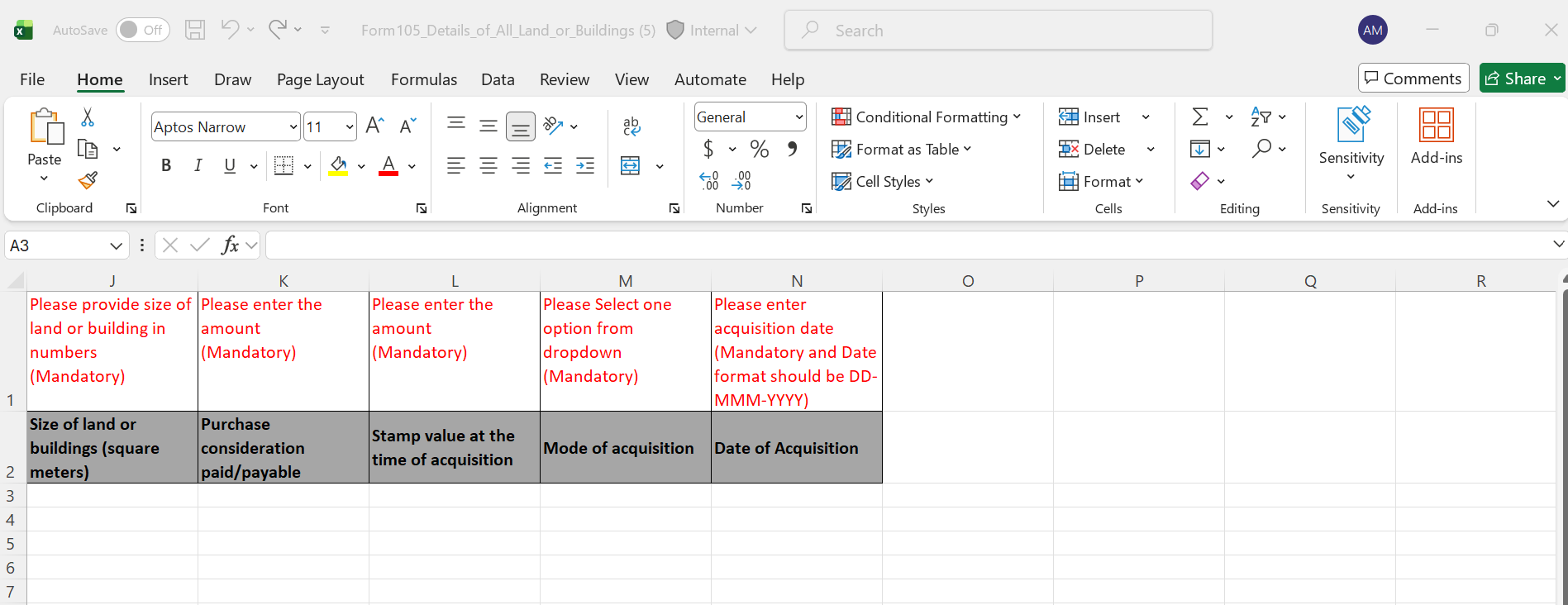Toggle Bold formatting
Image resolution: width=1568 pixels, height=605 pixels.
point(166,165)
